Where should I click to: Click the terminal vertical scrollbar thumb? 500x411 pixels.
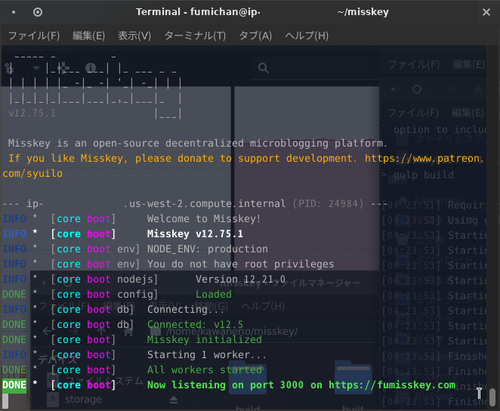point(492,397)
